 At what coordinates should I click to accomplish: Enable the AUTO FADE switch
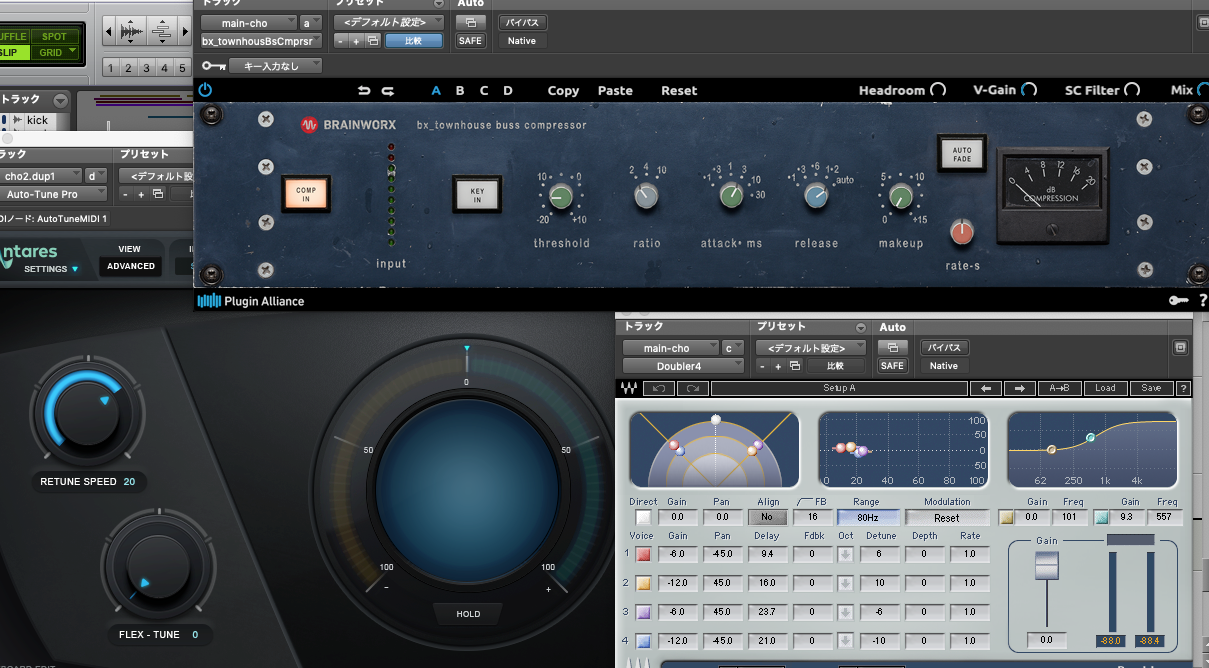[x=962, y=153]
